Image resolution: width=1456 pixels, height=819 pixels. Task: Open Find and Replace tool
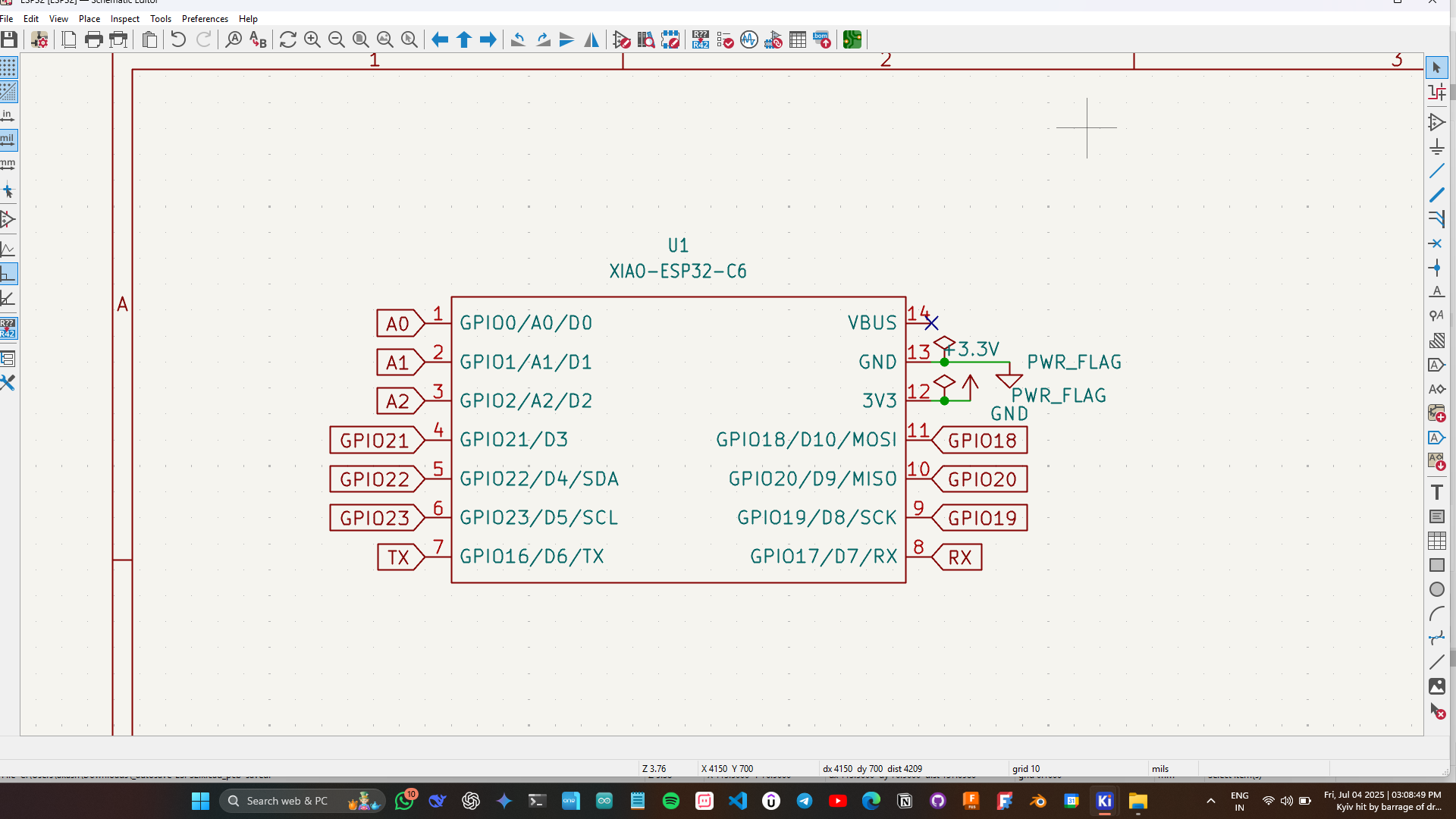tap(258, 39)
